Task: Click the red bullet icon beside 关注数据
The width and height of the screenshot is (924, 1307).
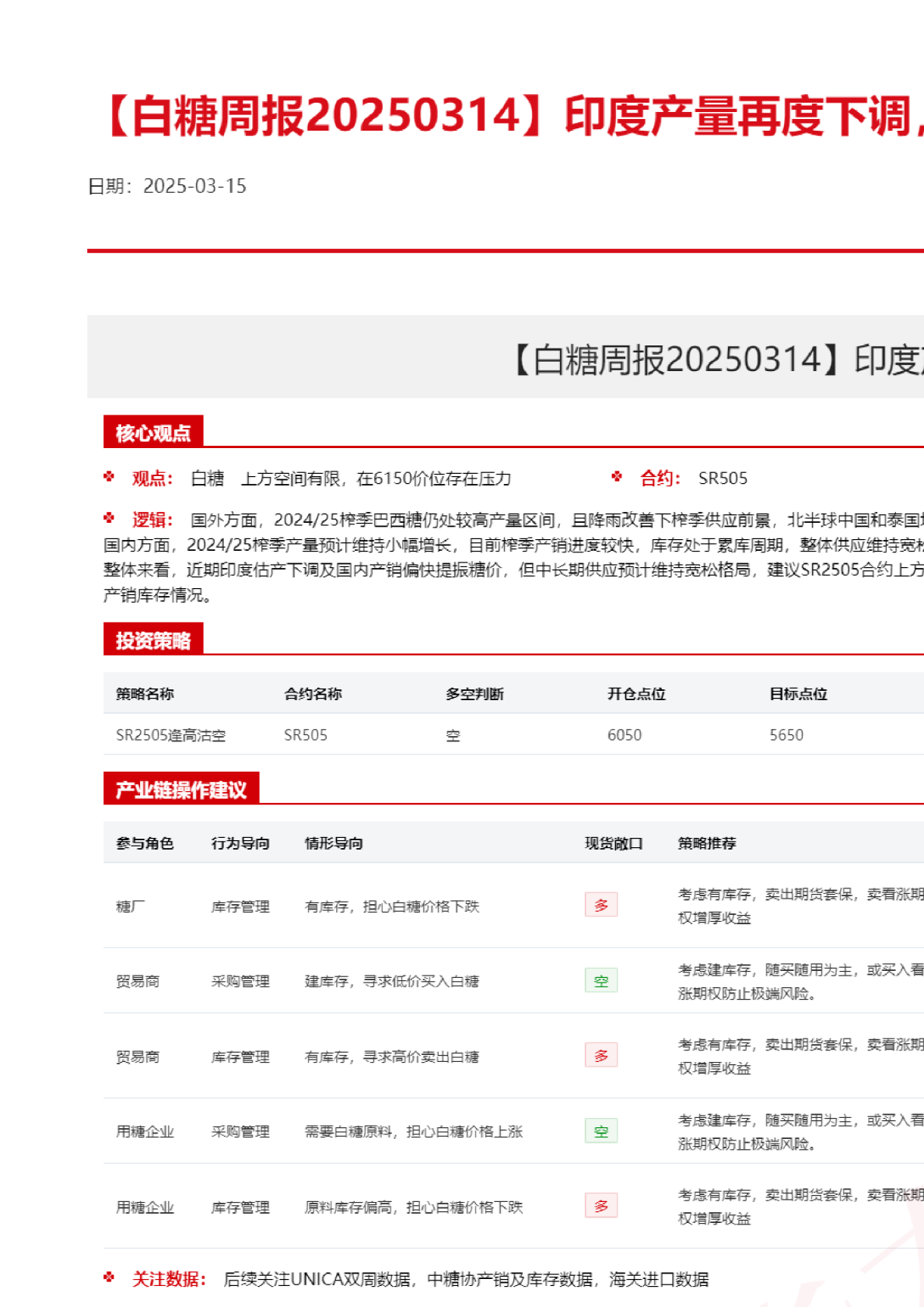Action: 109,1277
